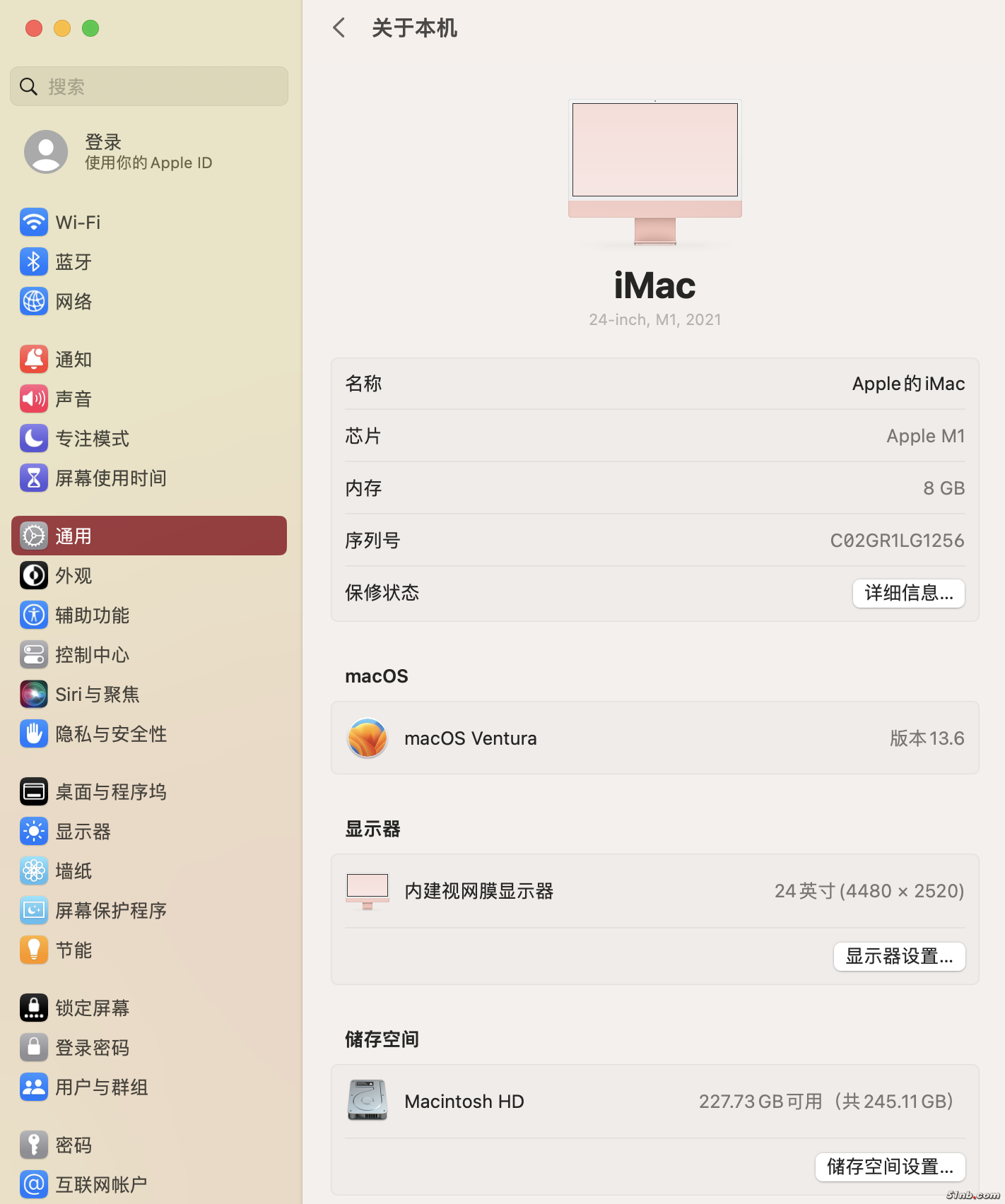1005x1204 pixels.
Task: Go back using the chevron arrow
Action: [339, 28]
